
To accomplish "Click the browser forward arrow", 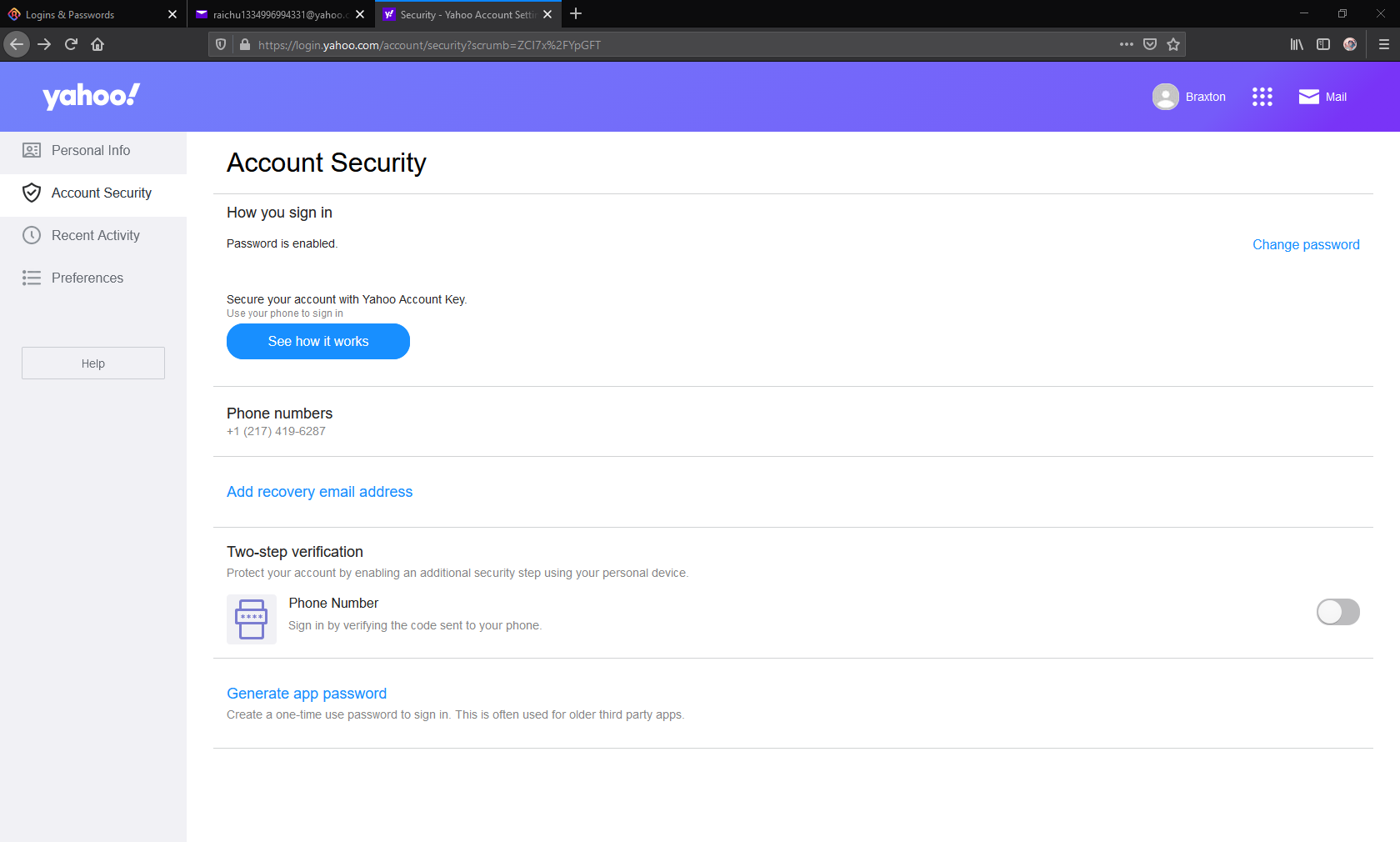I will coord(44,44).
